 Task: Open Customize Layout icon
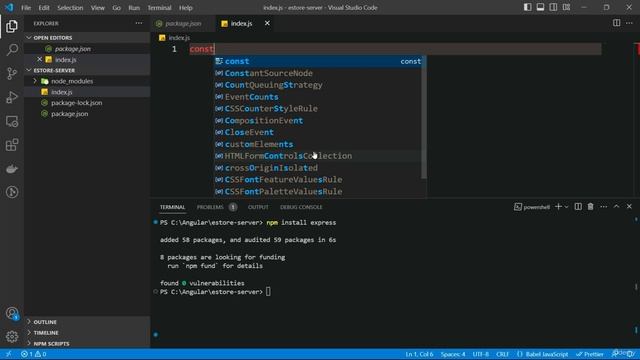pyautogui.click(x=566, y=7)
